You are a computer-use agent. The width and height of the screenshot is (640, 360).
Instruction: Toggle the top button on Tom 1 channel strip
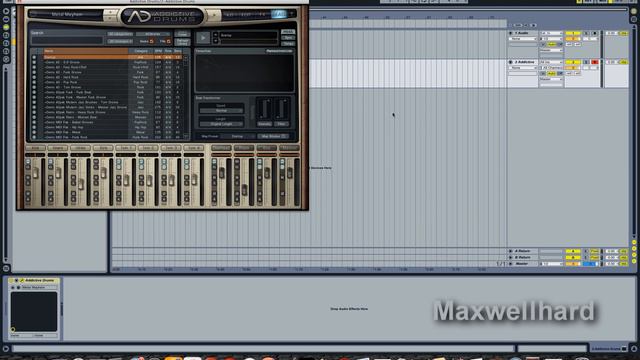pyautogui.click(x=118, y=162)
